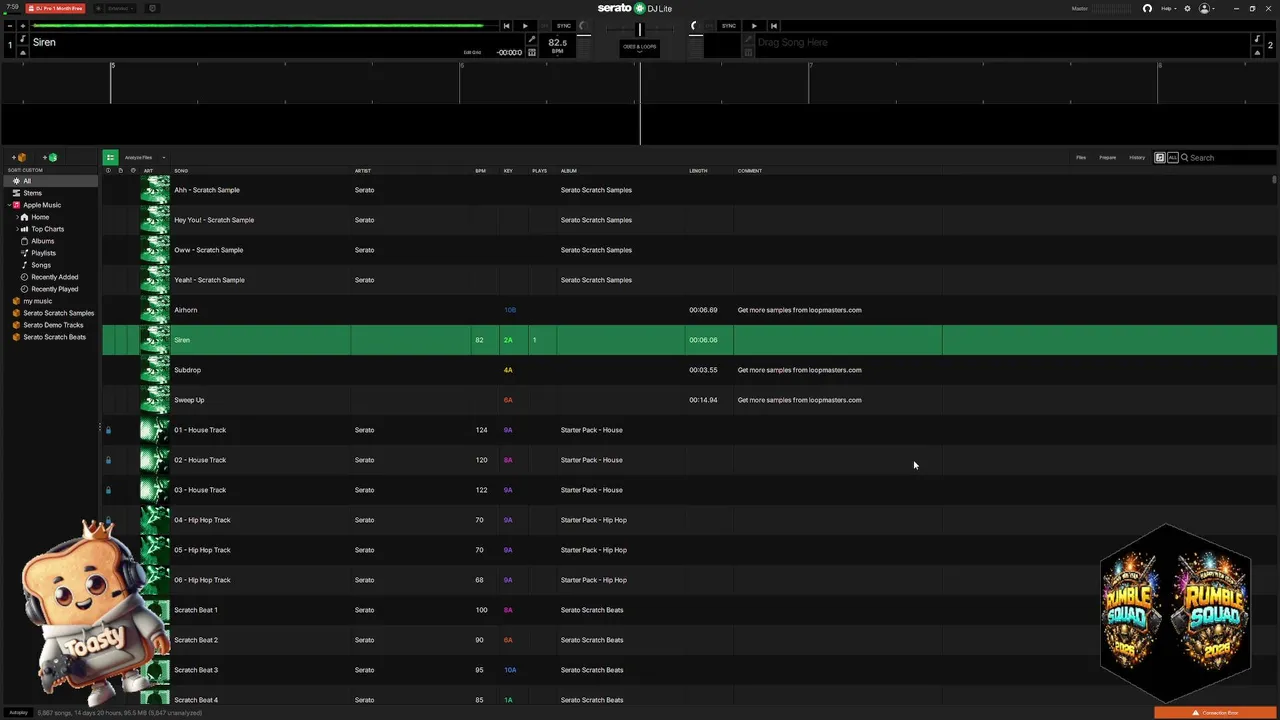Screen dimensions: 1280x720
Task: Expand the Top Charts item
Action: pos(17,229)
